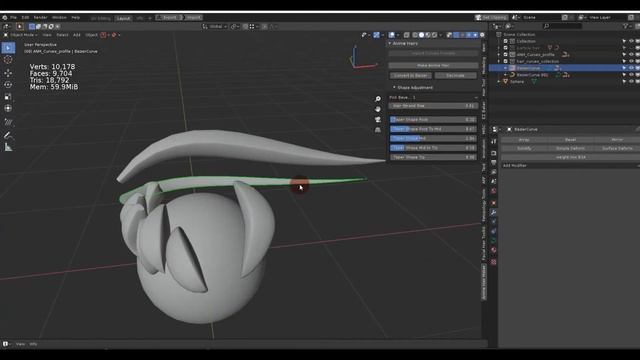Toggle camera view icon in viewport
640x360 pixels.
point(378,119)
